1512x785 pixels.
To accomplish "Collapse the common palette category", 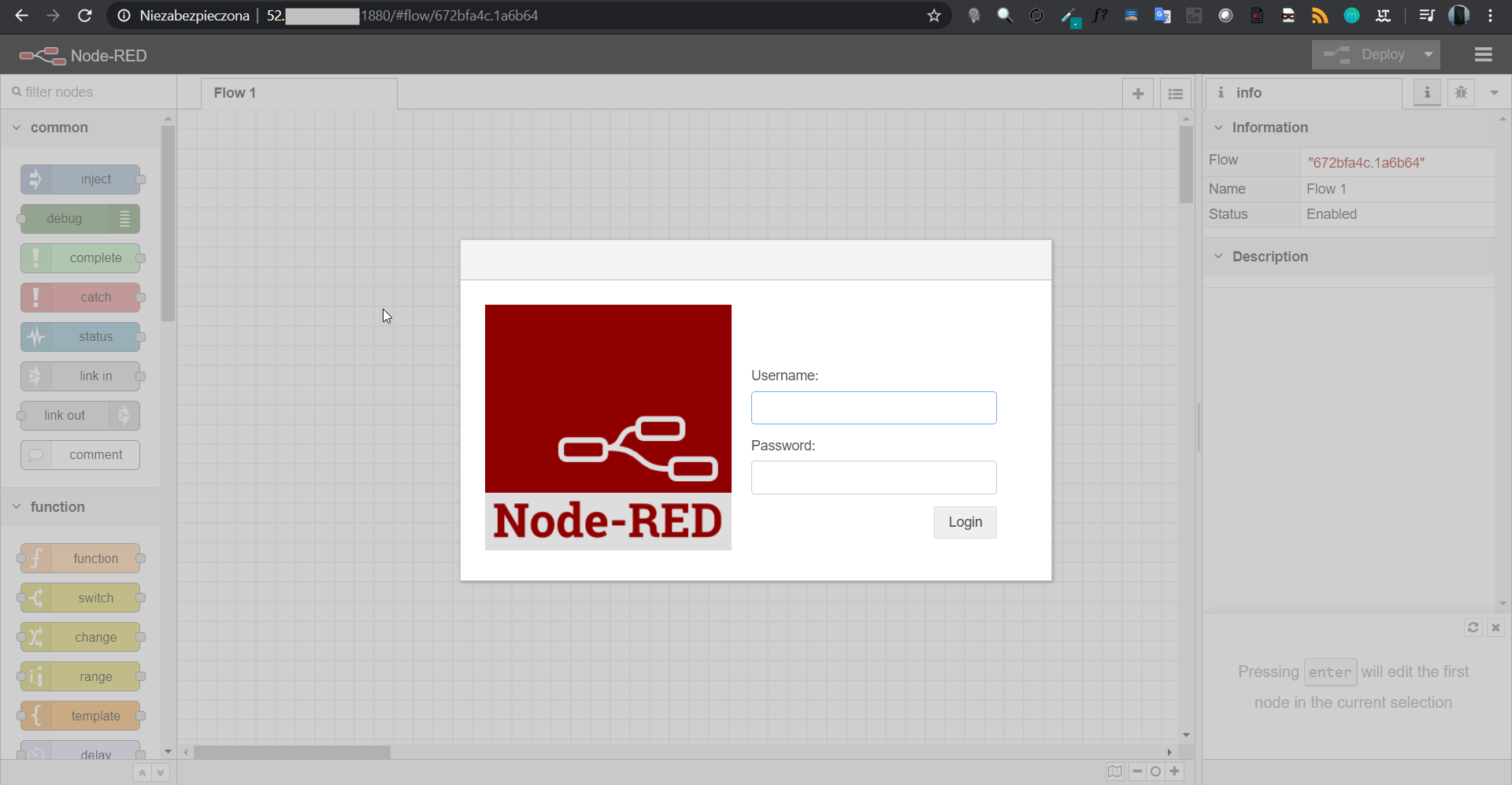I will (x=80, y=128).
